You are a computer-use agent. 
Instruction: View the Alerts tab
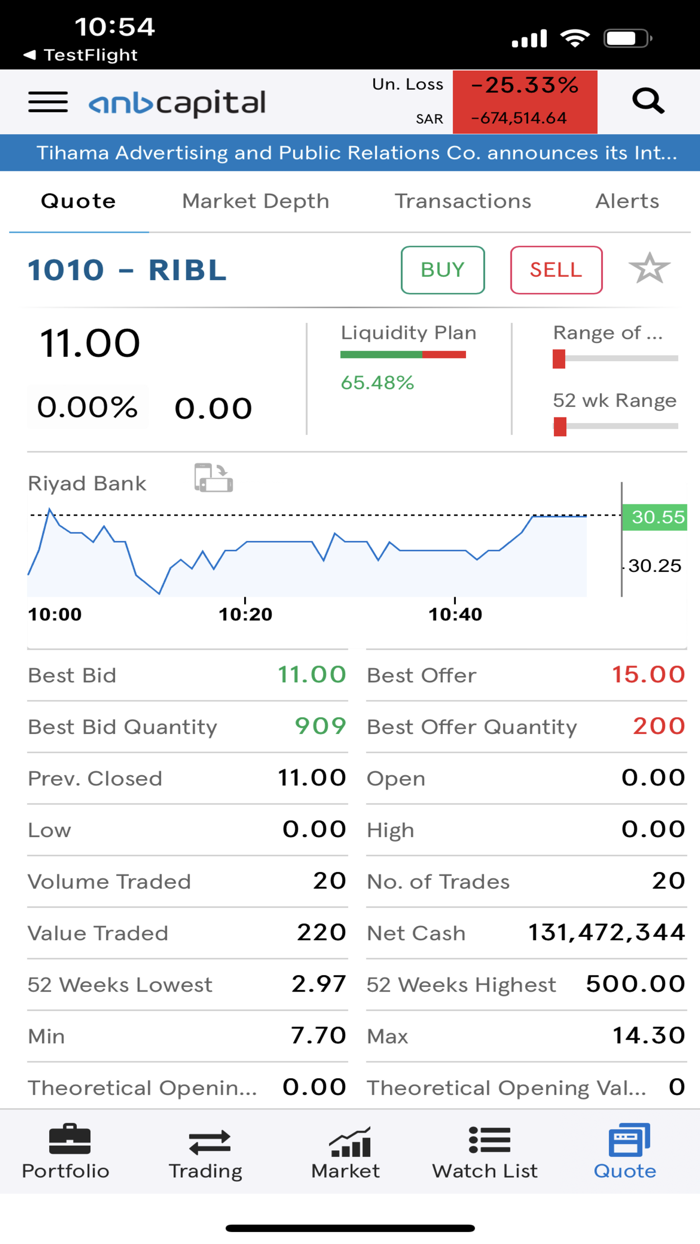click(627, 201)
